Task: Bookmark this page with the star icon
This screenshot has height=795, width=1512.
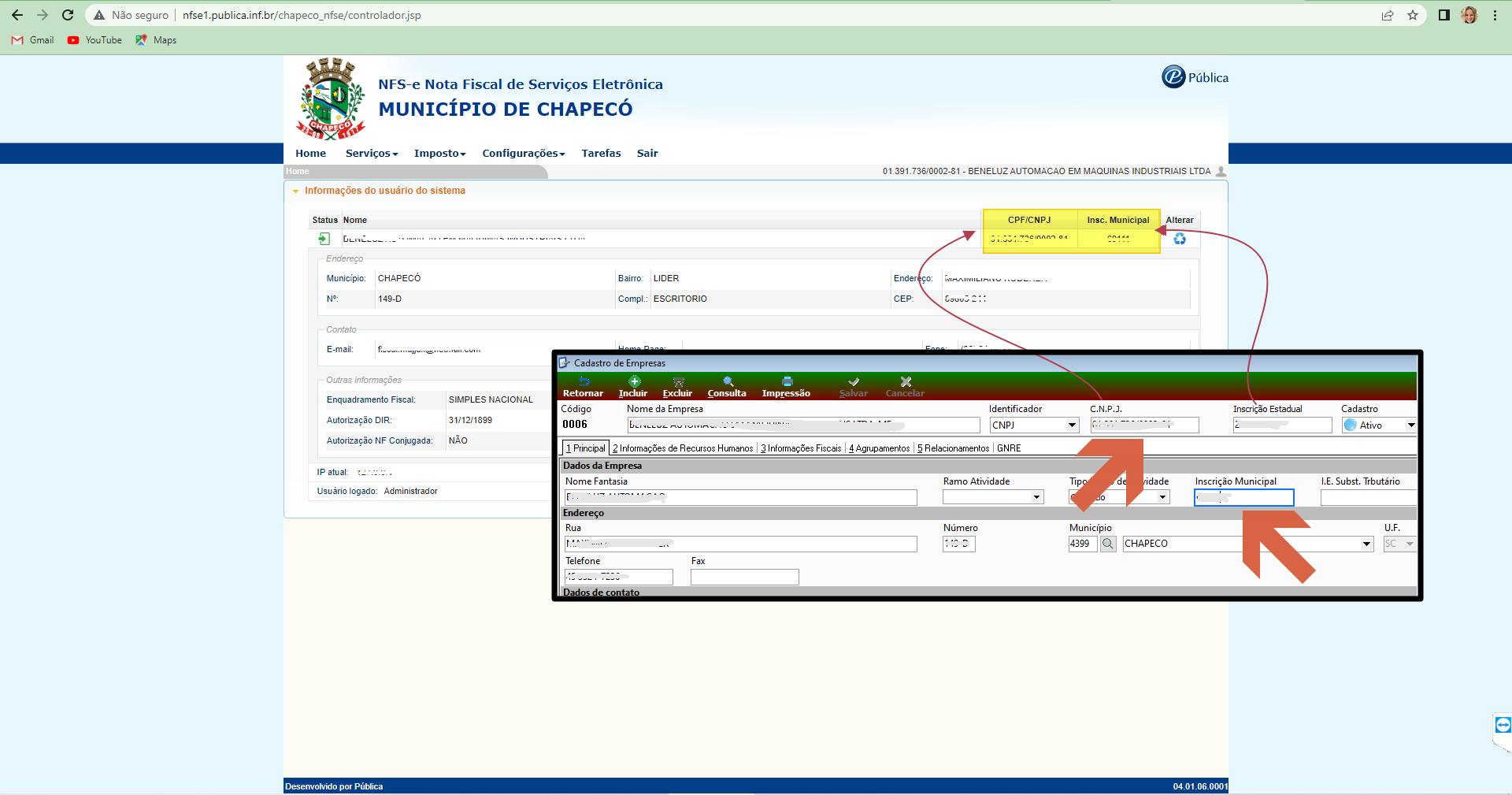Action: point(1413,15)
